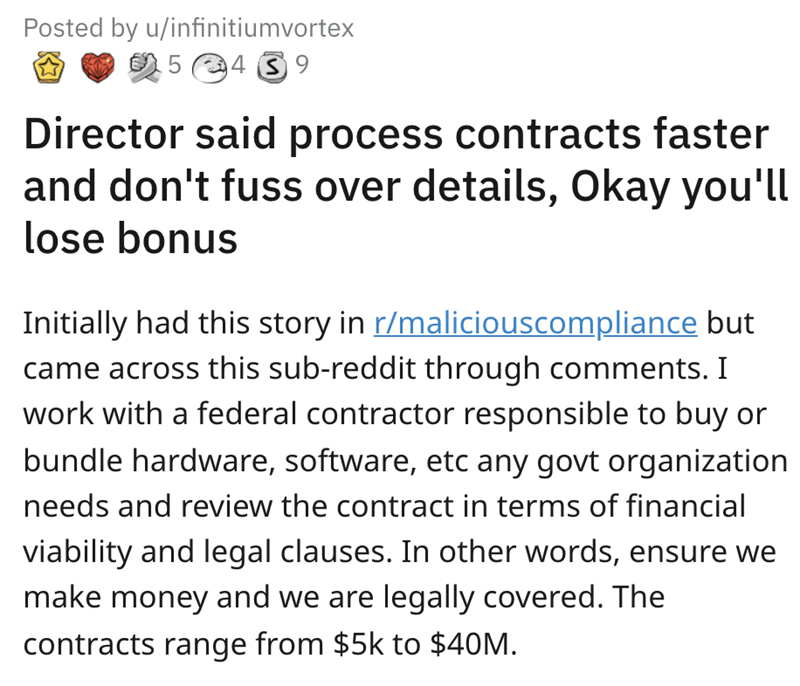The width and height of the screenshot is (800, 686).
Task: Click the silver award count 9
Action: 301,68
